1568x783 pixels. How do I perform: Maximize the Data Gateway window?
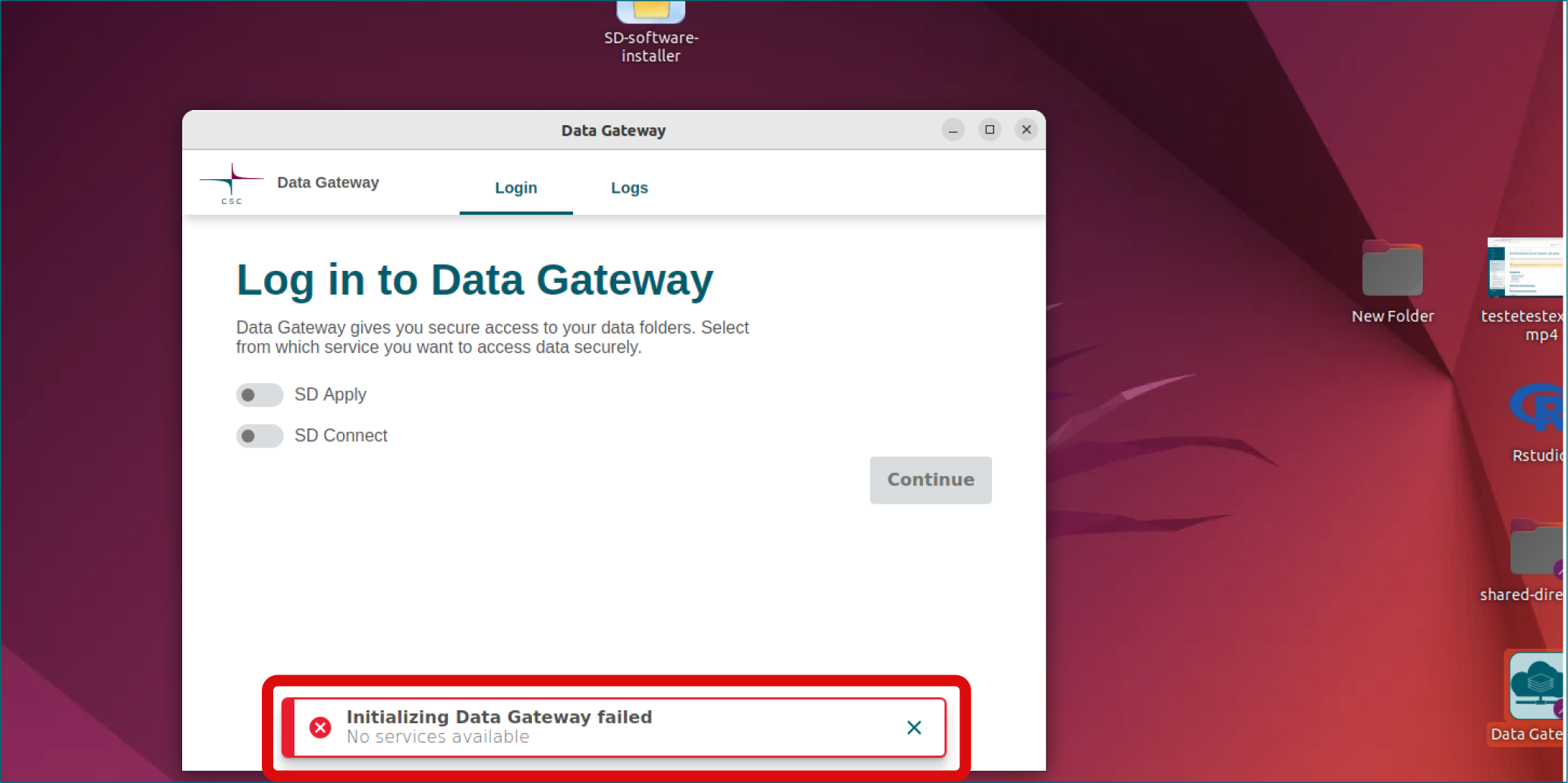coord(989,129)
